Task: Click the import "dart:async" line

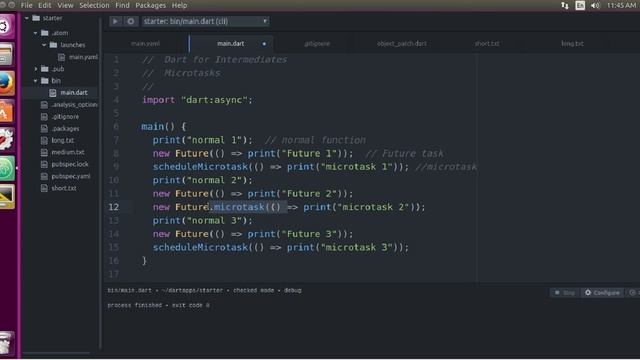Action: [x=197, y=100]
